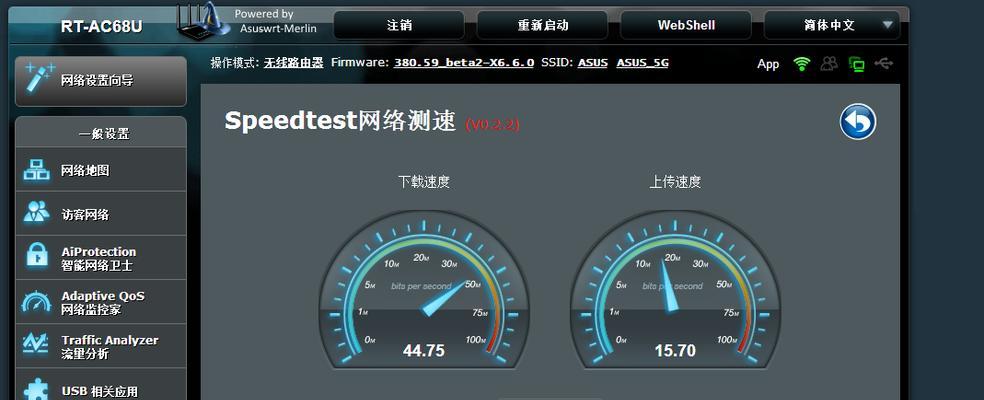984x400 pixels.
Task: Click the 15.70 upload value
Action: coord(675,350)
